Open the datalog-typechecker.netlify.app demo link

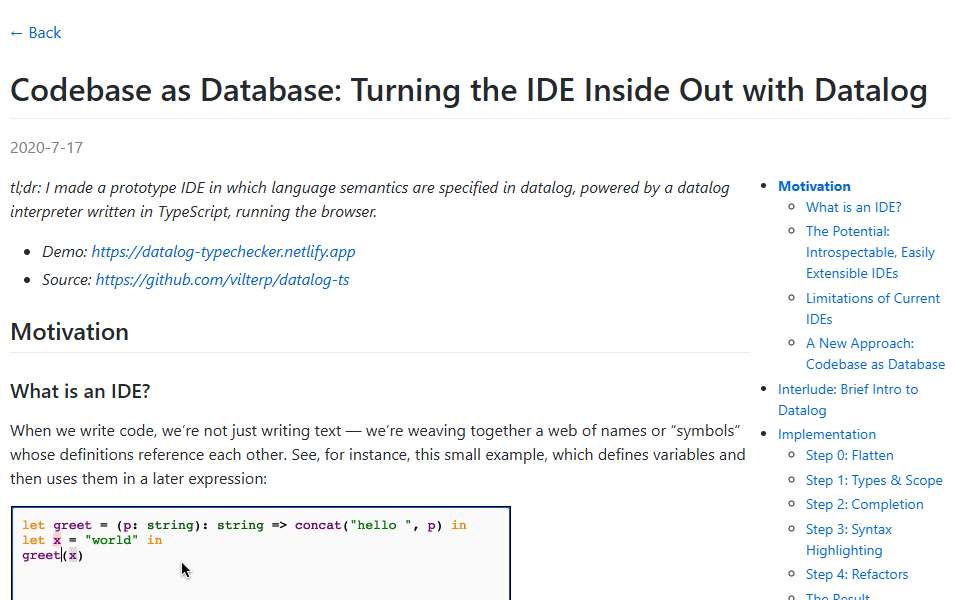(x=223, y=252)
